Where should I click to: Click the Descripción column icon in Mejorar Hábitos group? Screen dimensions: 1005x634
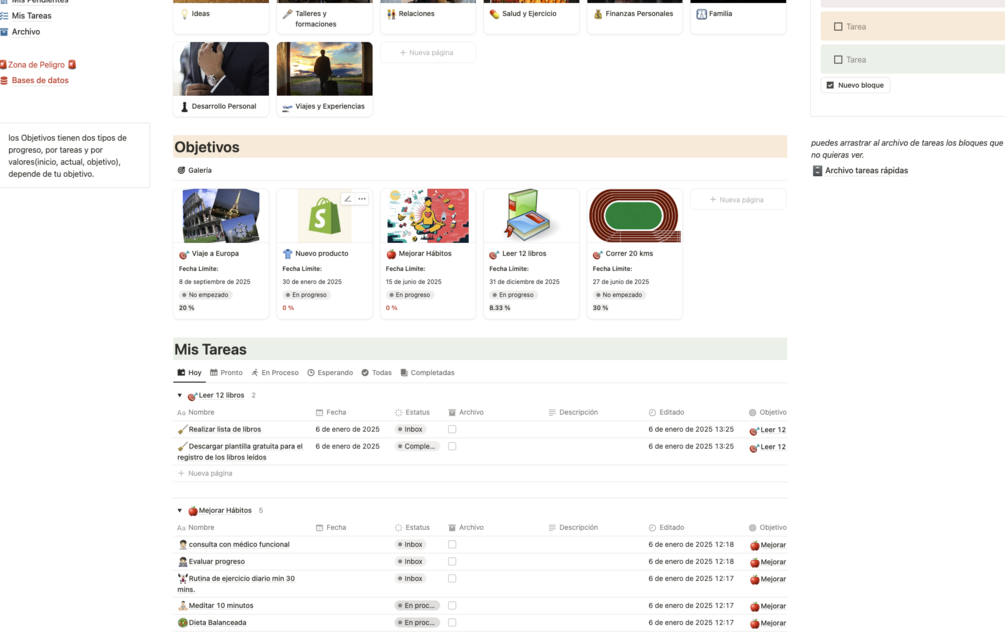pos(552,528)
